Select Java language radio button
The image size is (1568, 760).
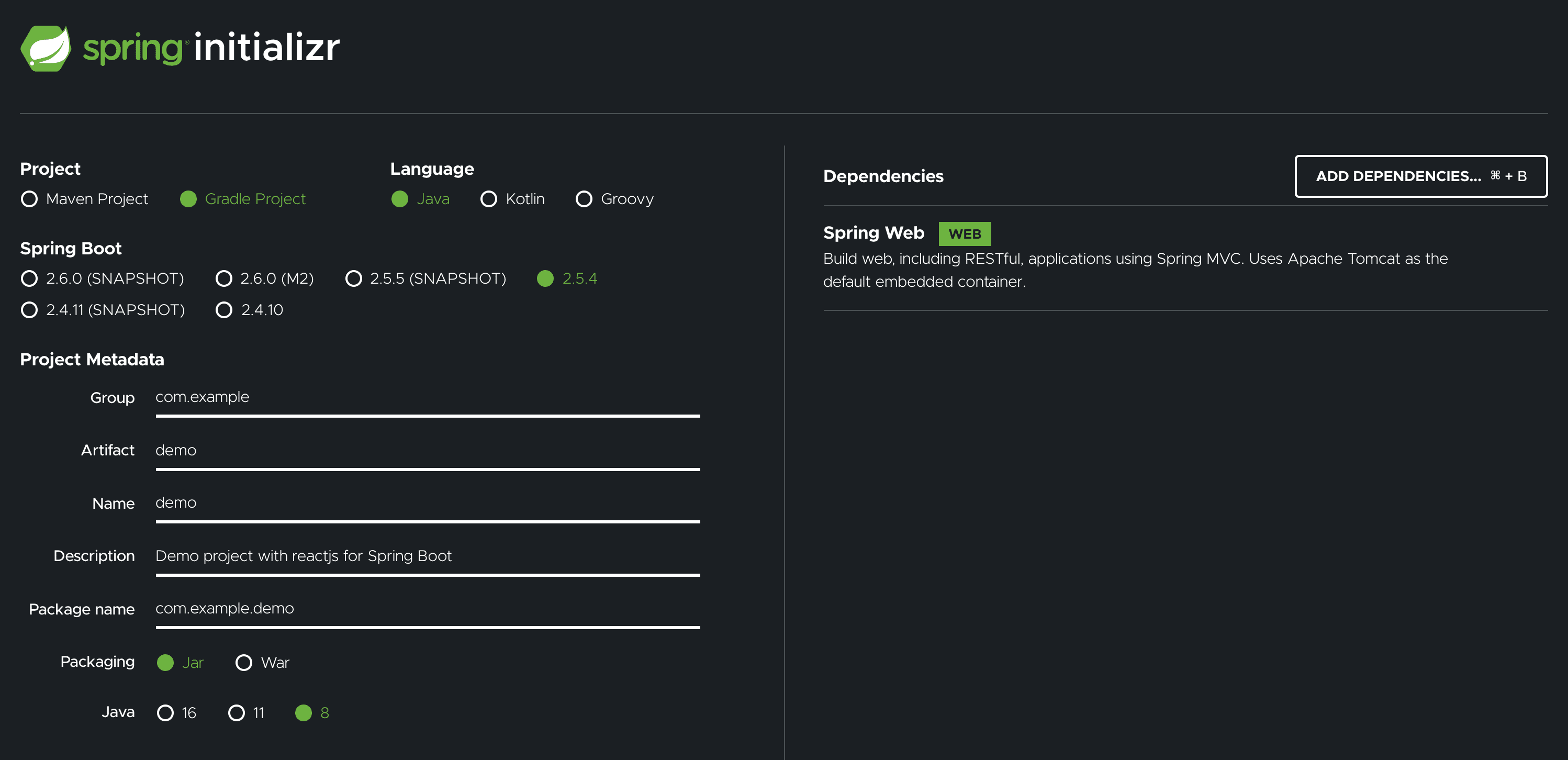coord(400,199)
